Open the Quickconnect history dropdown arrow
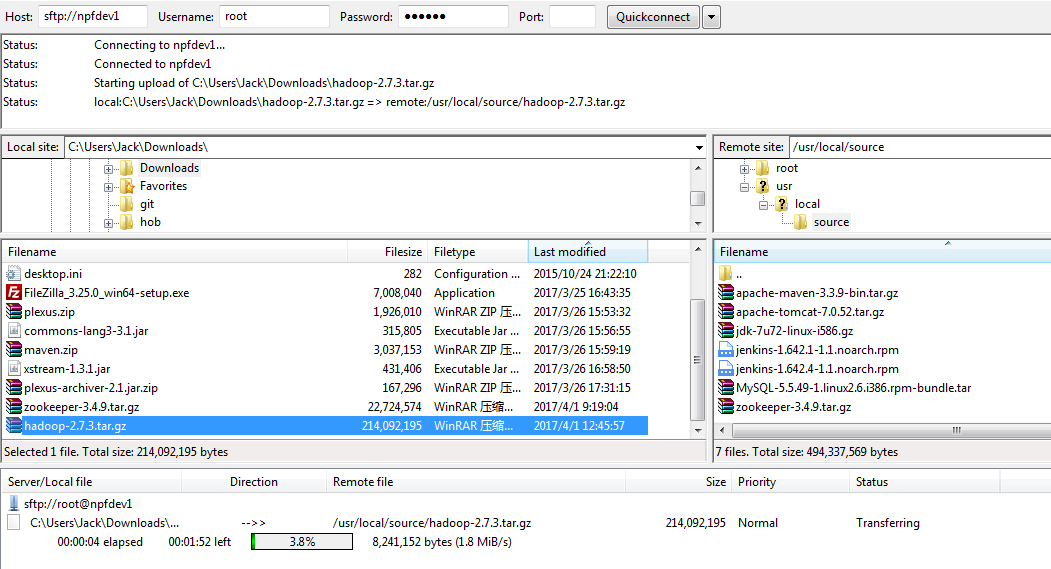The image size is (1051, 569). point(712,17)
